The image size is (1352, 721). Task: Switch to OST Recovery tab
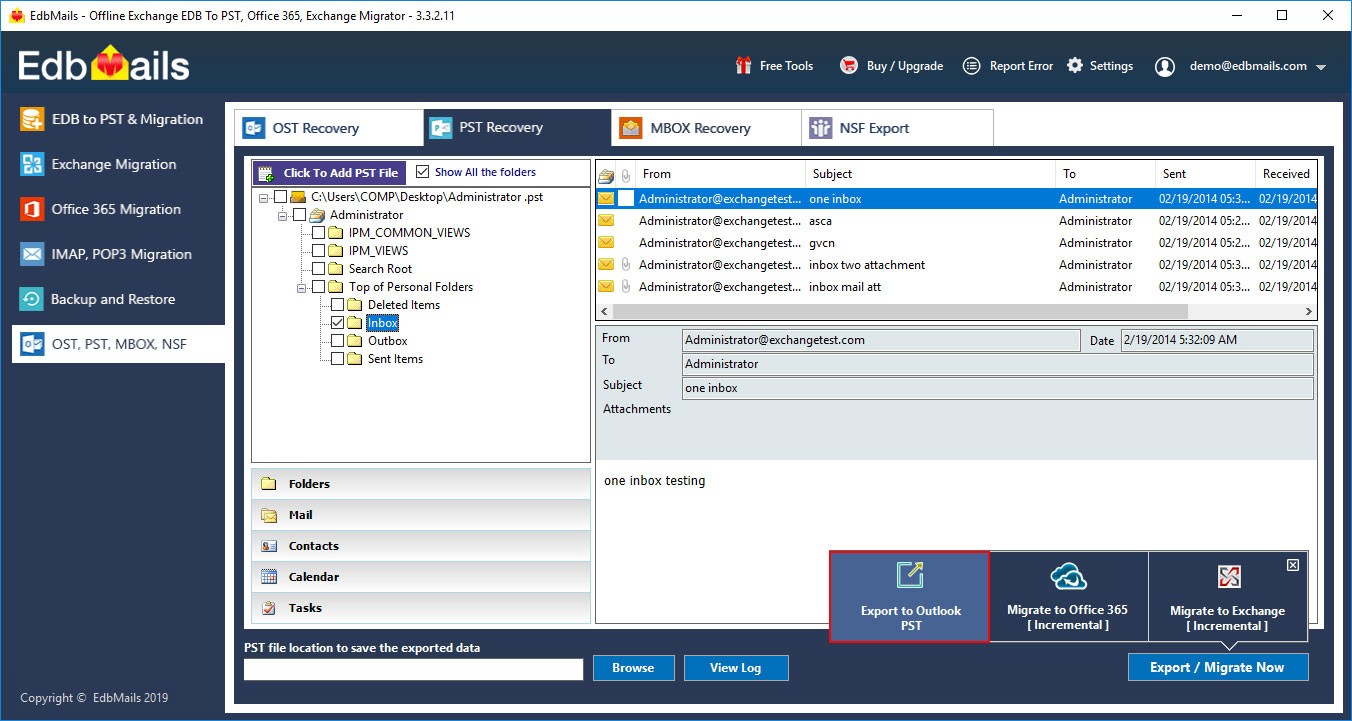[329, 128]
